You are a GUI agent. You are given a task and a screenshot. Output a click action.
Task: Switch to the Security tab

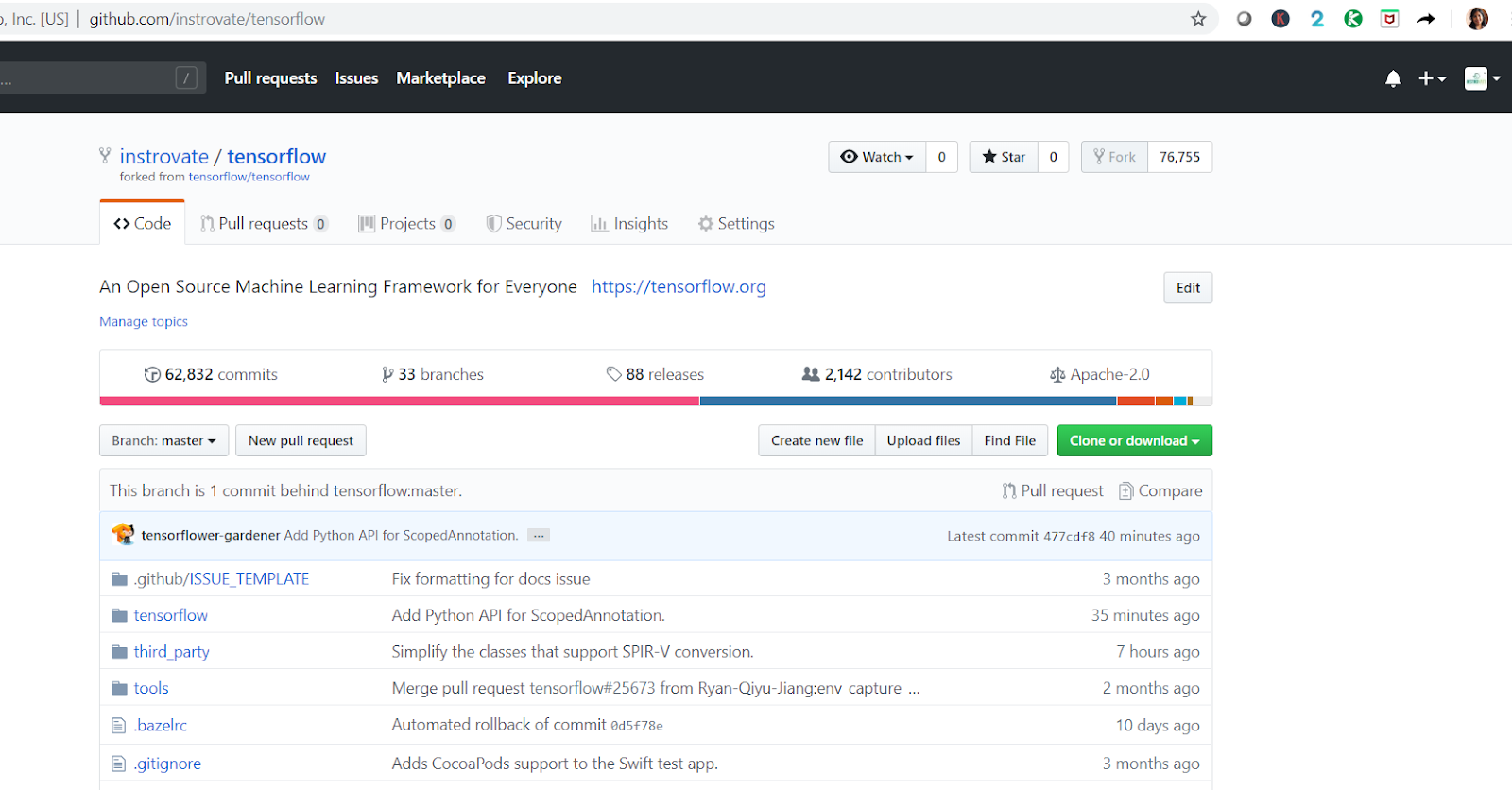pyautogui.click(x=524, y=224)
